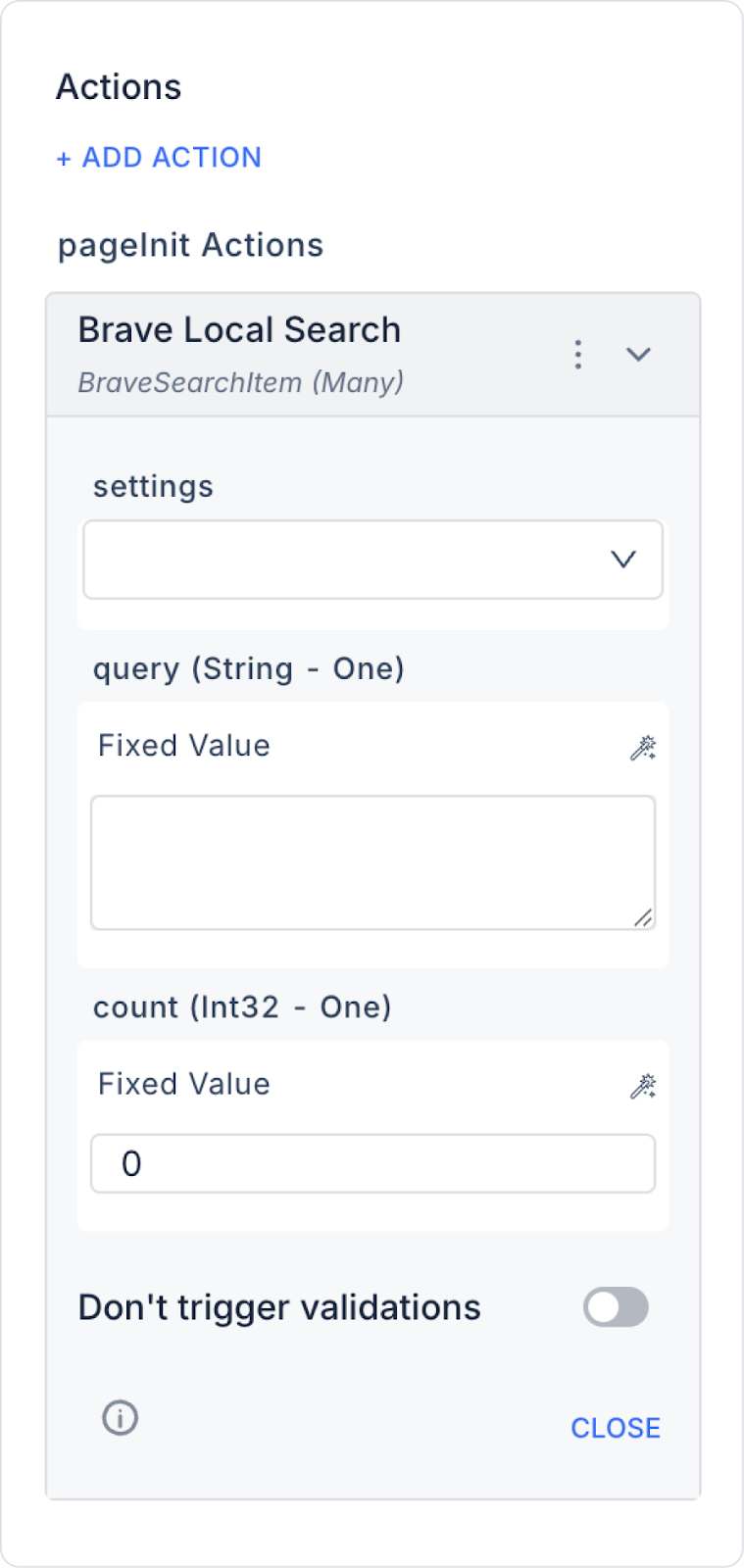Image resolution: width=744 pixels, height=1568 pixels.
Task: Click the magic wand icon for count
Action: (x=643, y=1086)
